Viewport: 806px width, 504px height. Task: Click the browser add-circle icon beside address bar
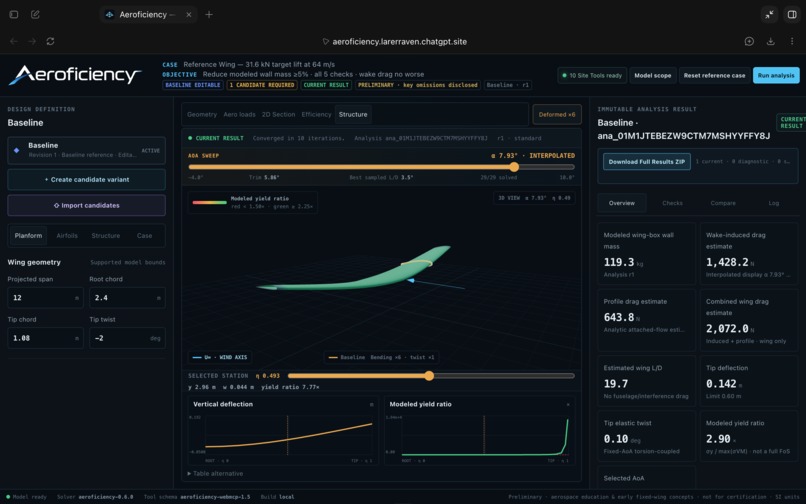749,41
